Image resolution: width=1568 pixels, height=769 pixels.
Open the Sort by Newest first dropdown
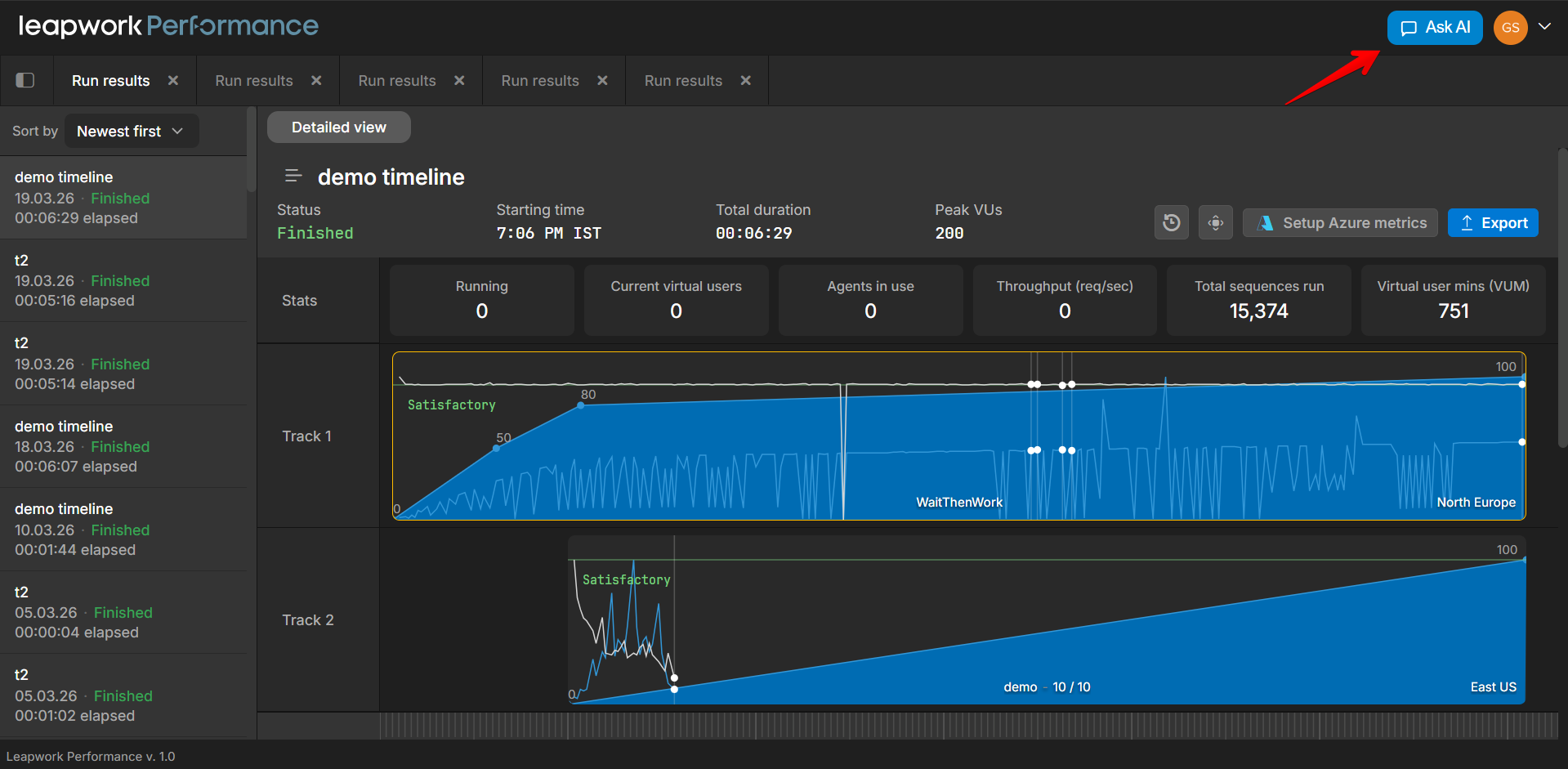pyautogui.click(x=131, y=132)
